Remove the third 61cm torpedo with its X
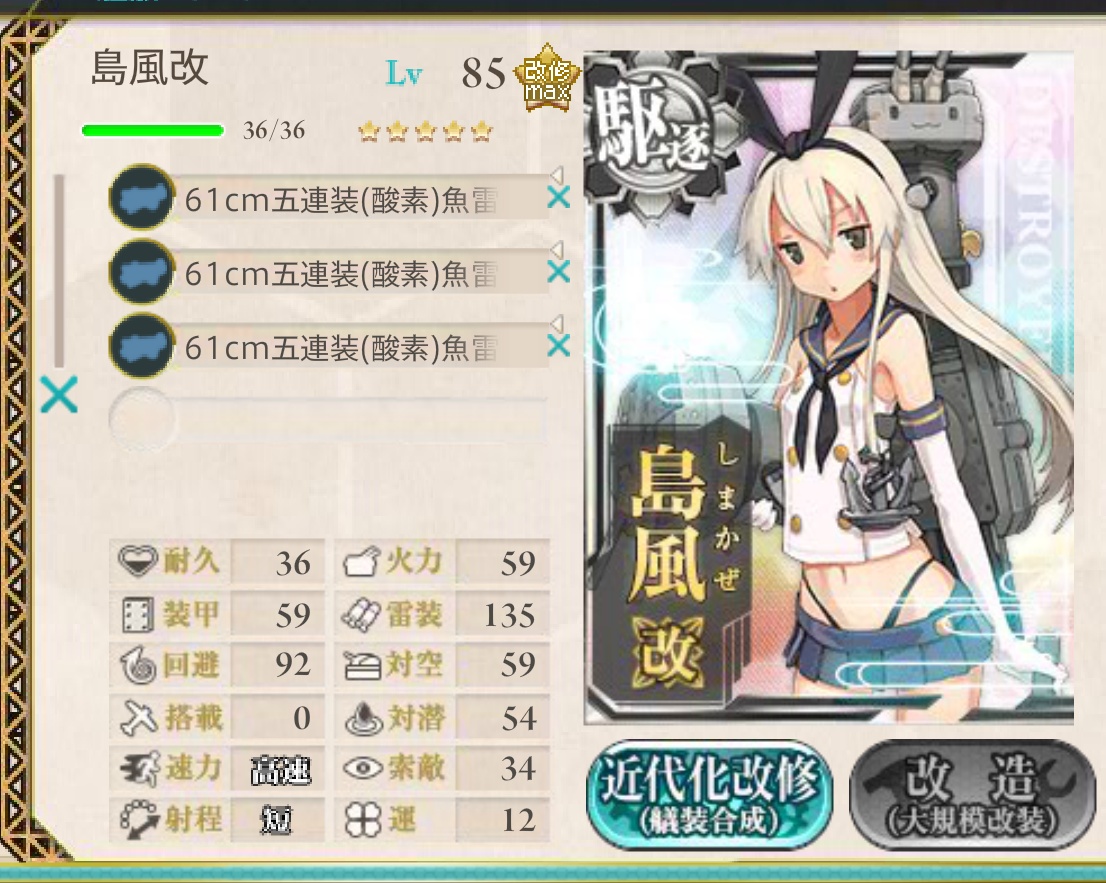Screen dimensions: 1106x883 [559, 346]
